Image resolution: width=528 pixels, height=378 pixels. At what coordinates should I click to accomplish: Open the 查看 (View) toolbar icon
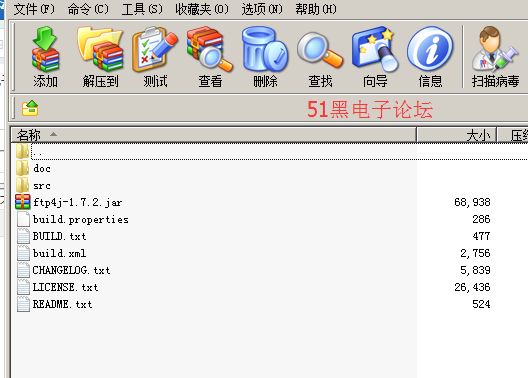click(210, 49)
